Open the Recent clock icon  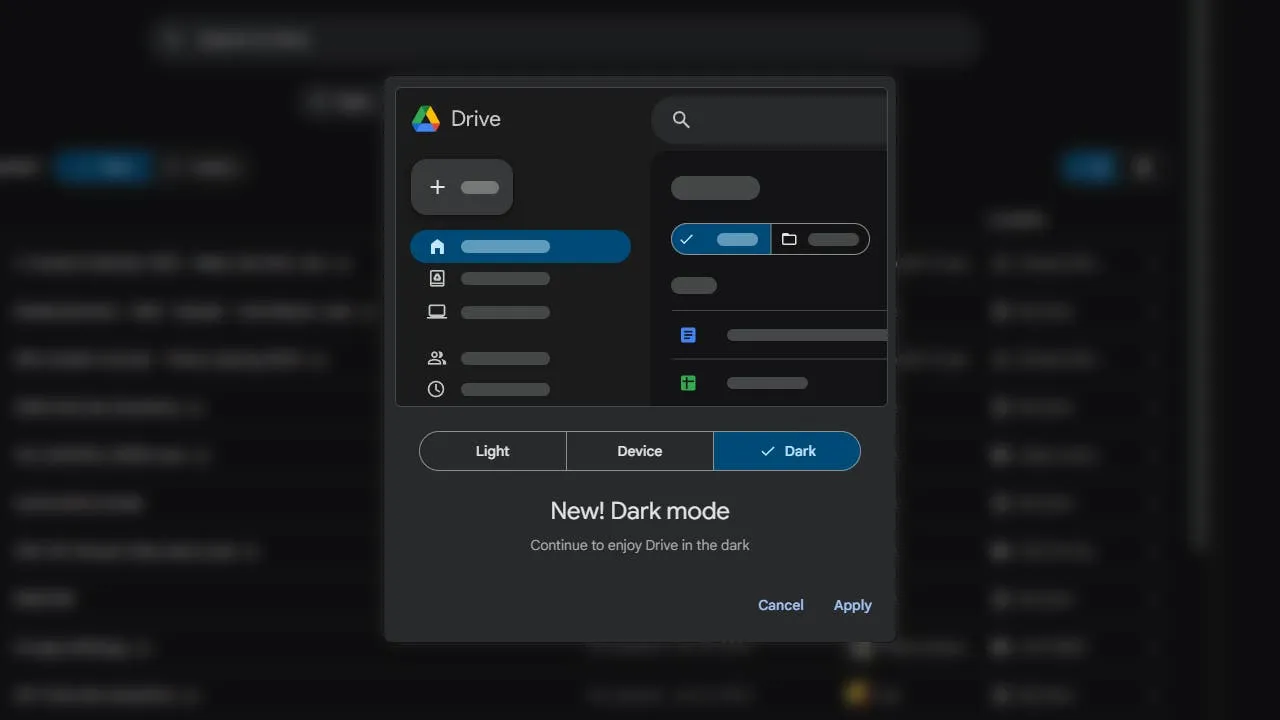(x=437, y=389)
